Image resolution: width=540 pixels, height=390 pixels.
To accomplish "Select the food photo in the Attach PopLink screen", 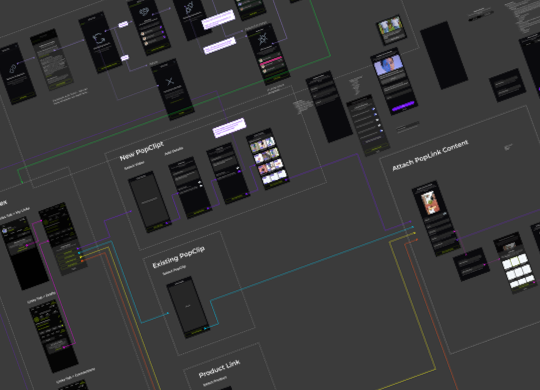I will pos(430,203).
